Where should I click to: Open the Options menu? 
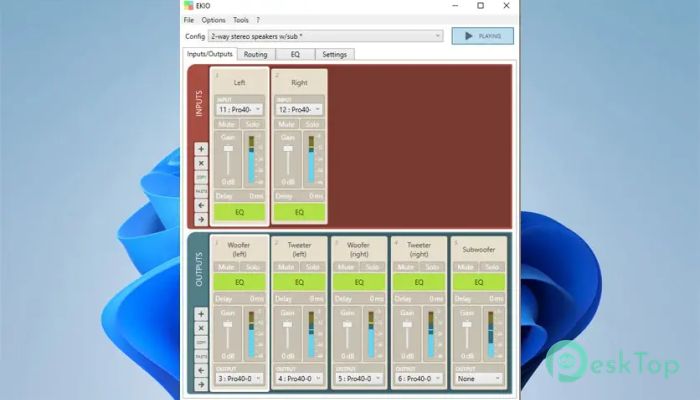[x=213, y=20]
